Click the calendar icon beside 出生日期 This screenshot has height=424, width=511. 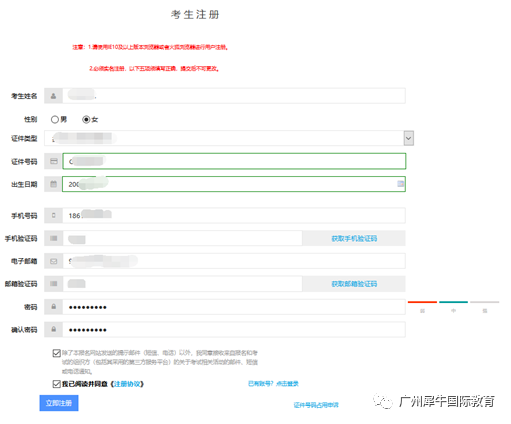click(53, 184)
